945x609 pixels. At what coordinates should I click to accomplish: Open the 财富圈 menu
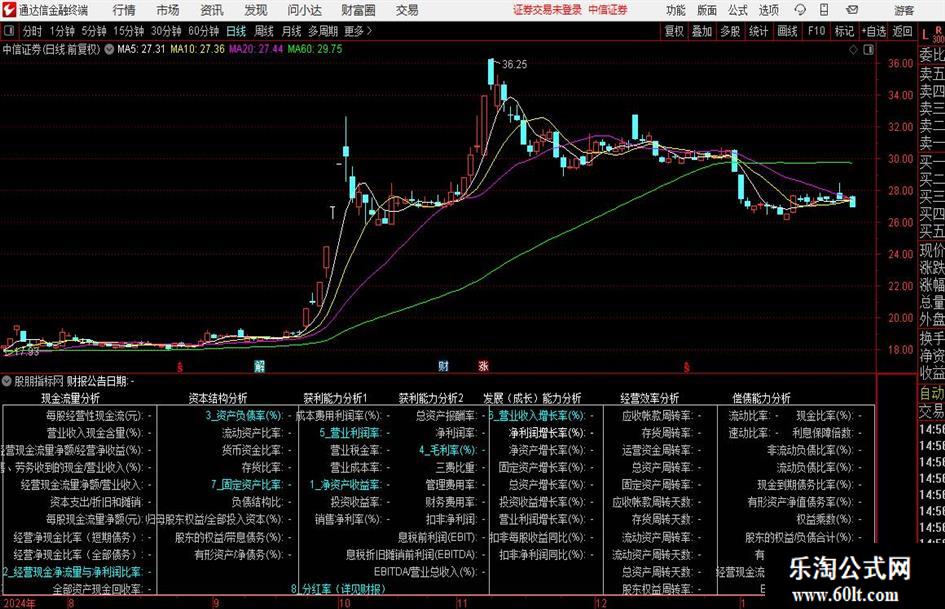(x=358, y=10)
